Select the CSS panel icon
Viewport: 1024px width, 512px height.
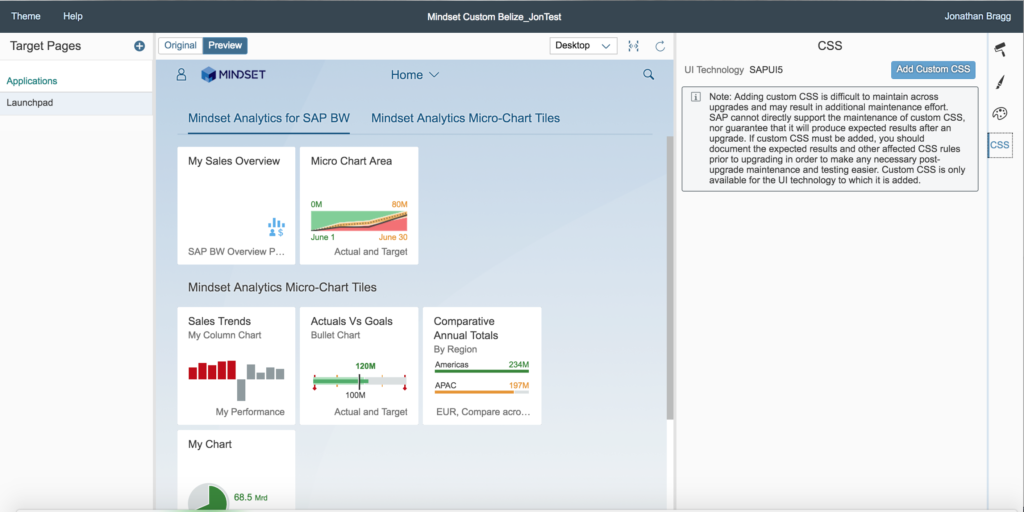[x=1000, y=145]
